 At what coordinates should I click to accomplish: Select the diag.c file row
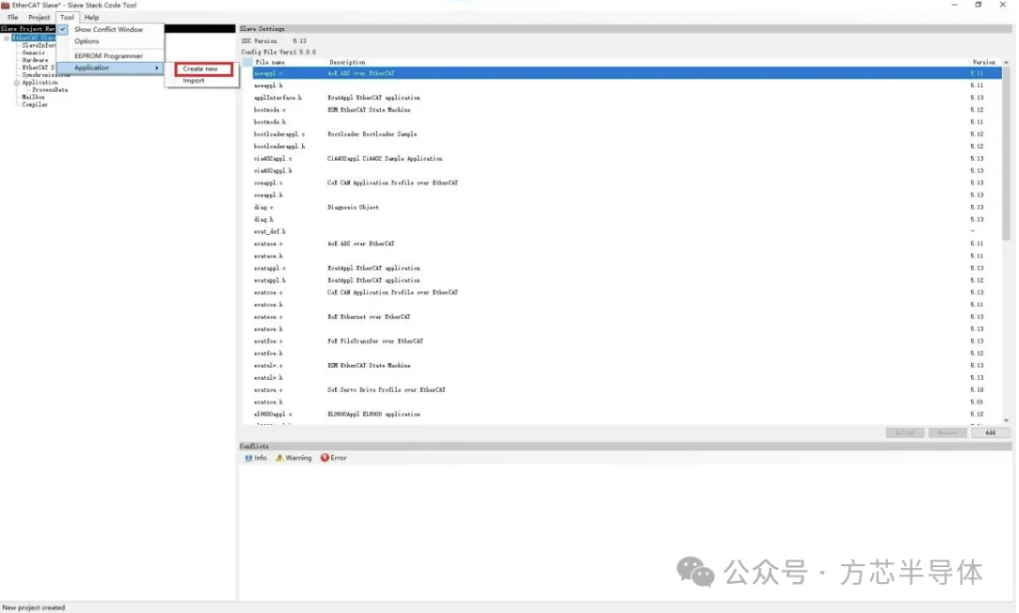[x=627, y=207]
